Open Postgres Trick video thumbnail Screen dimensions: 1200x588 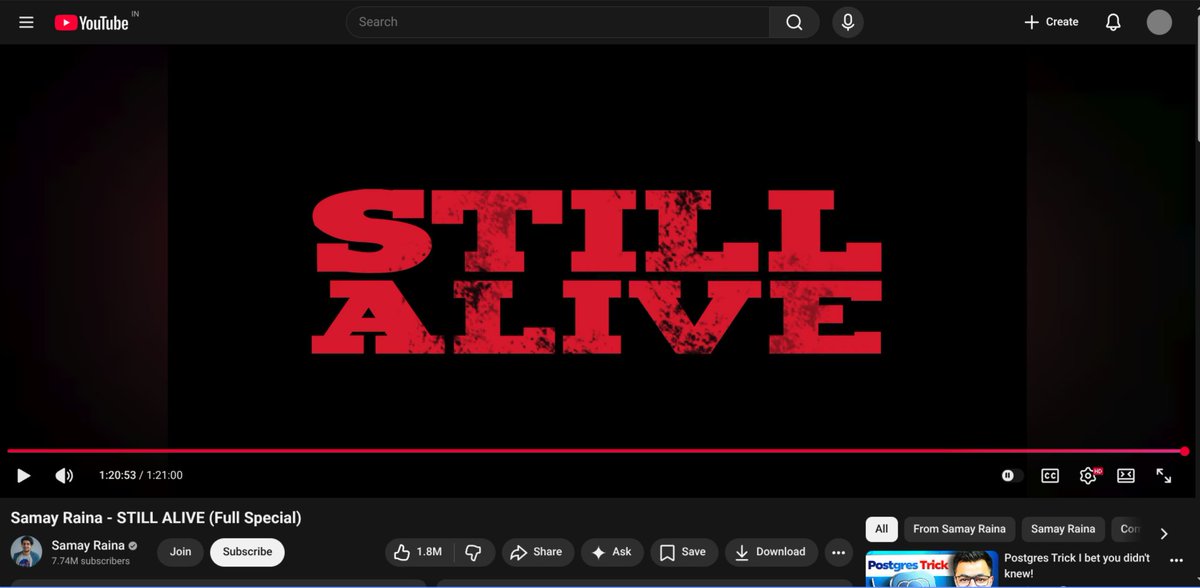pos(932,569)
